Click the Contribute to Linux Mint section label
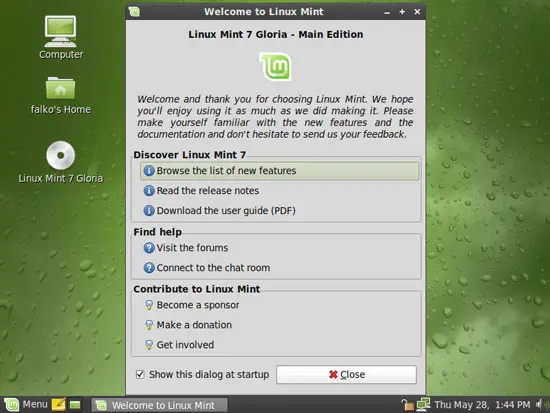This screenshot has height=413, width=550. [x=197, y=289]
